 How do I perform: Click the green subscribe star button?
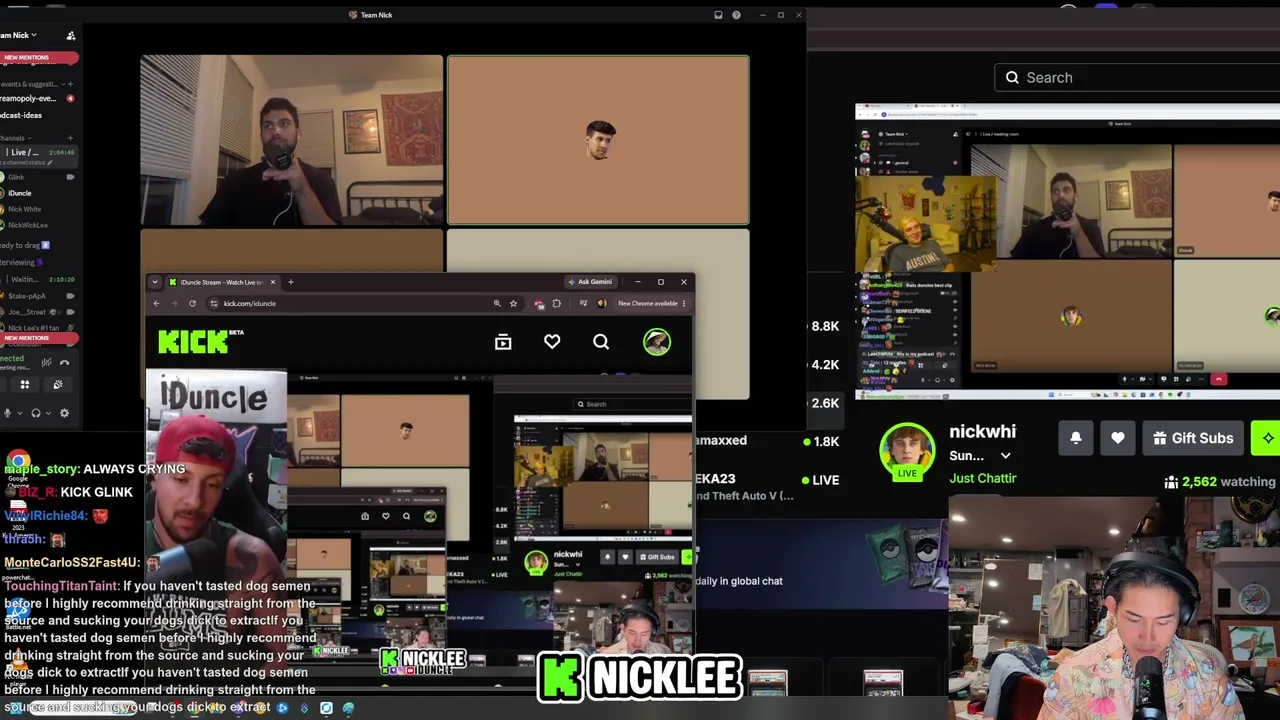click(x=1268, y=438)
